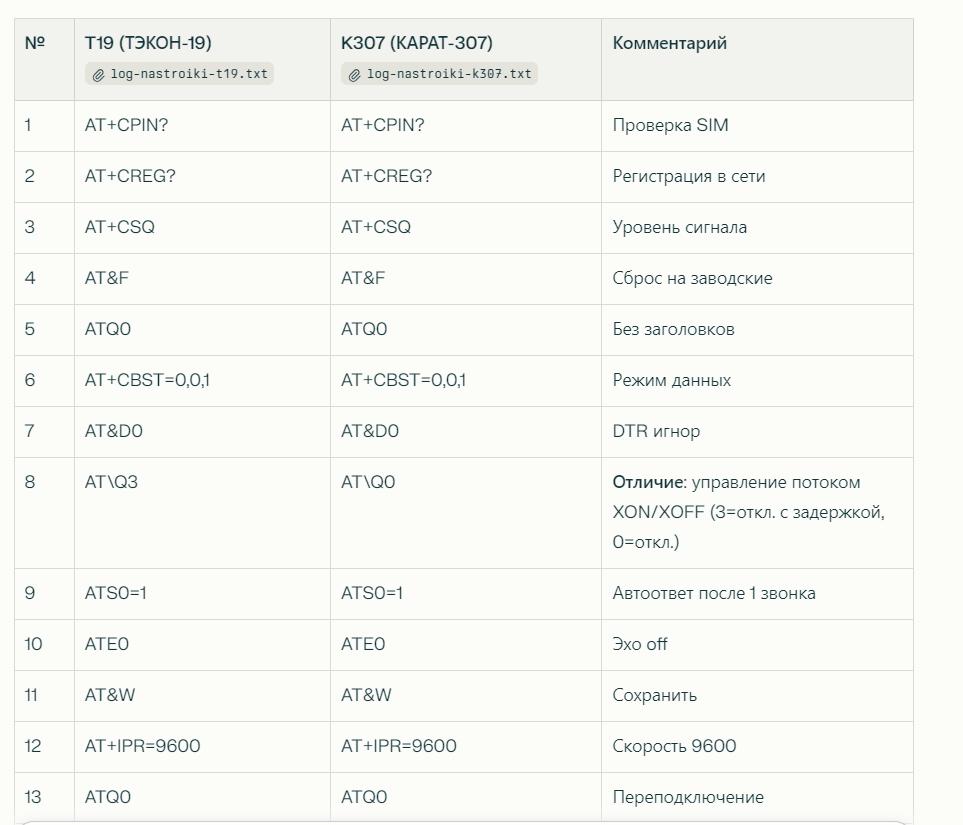Click the "DTR игнор" comment cell
The height and width of the screenshot is (825, 963).
coord(656,431)
